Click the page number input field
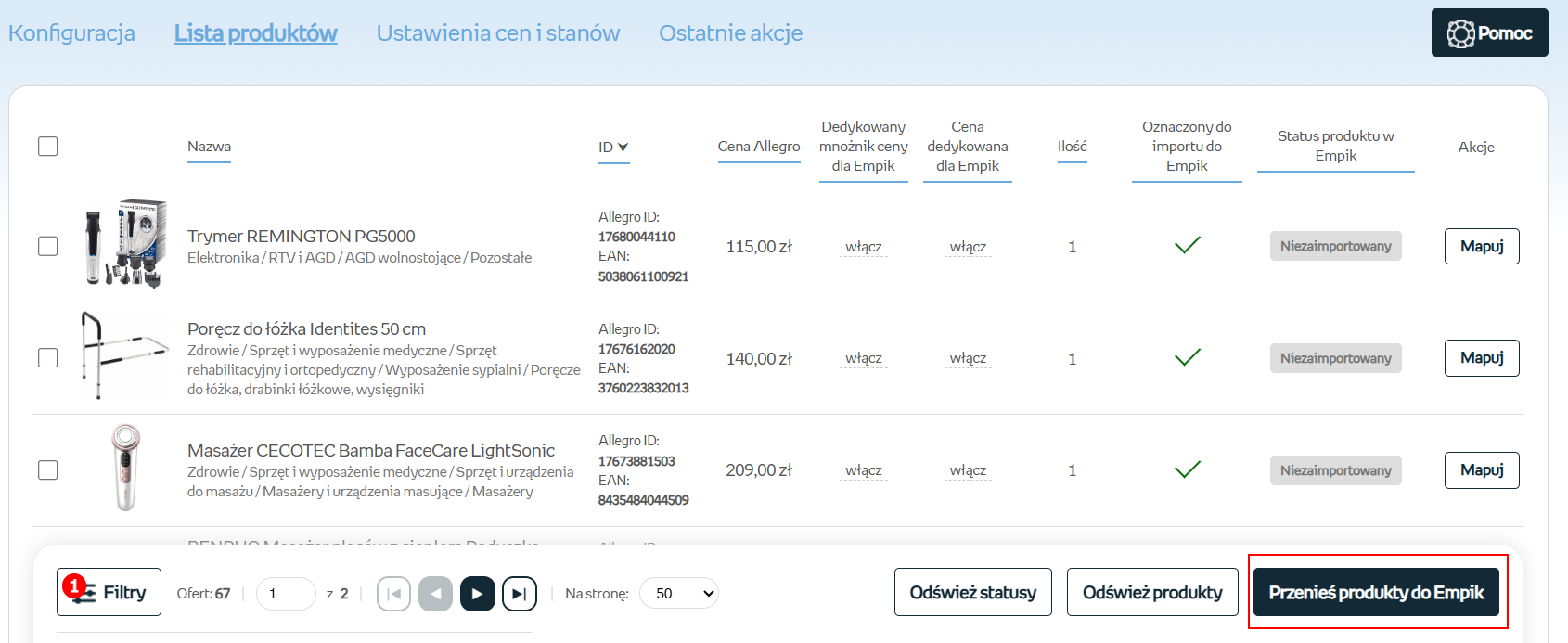 pos(286,594)
